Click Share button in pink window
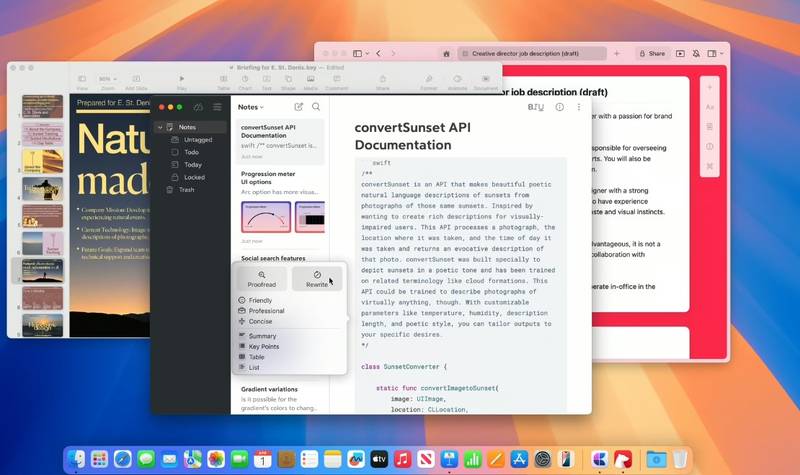800x475 pixels. (x=652, y=54)
